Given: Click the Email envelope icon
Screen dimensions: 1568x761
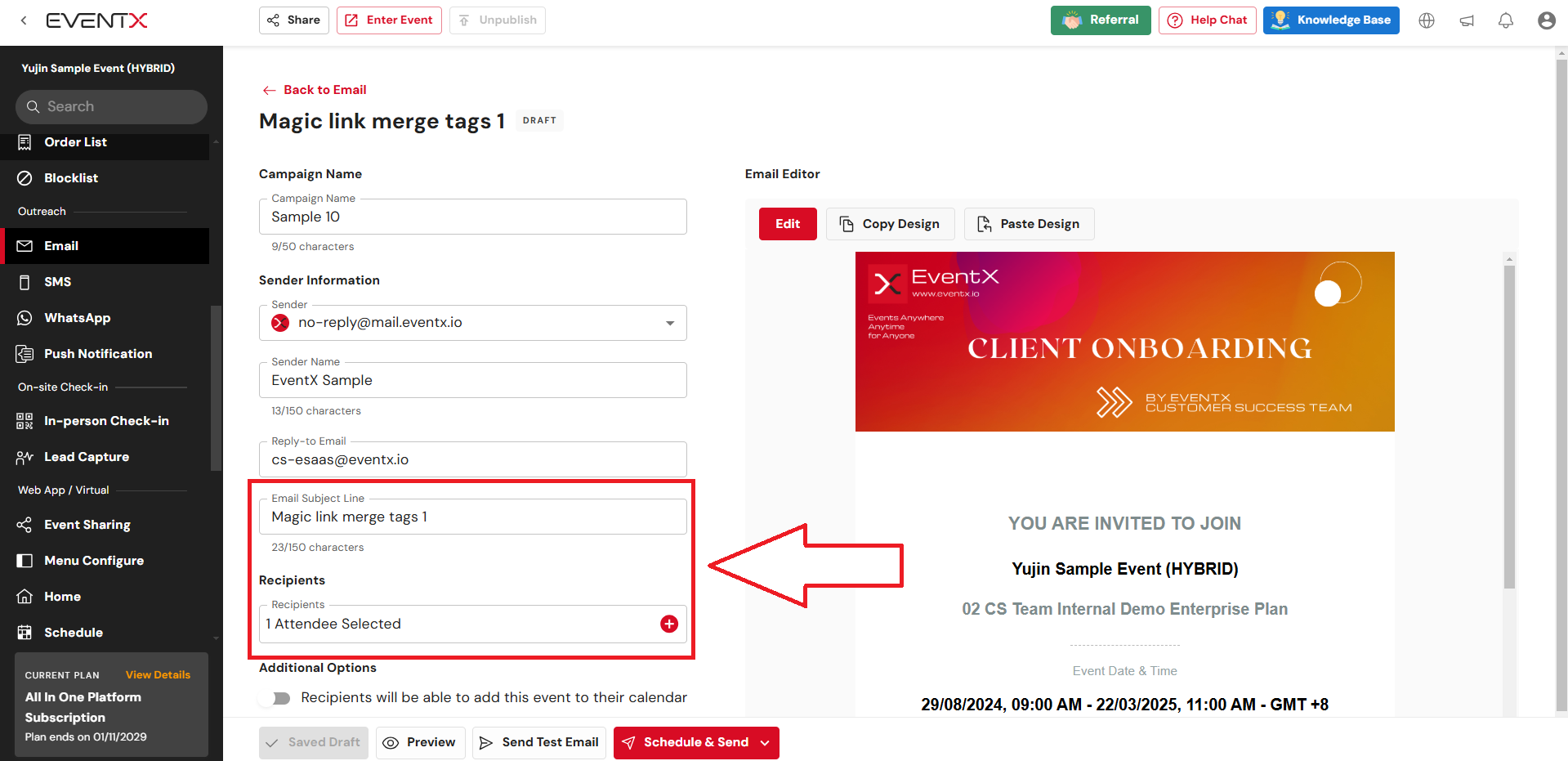Looking at the screenshot, I should (25, 246).
